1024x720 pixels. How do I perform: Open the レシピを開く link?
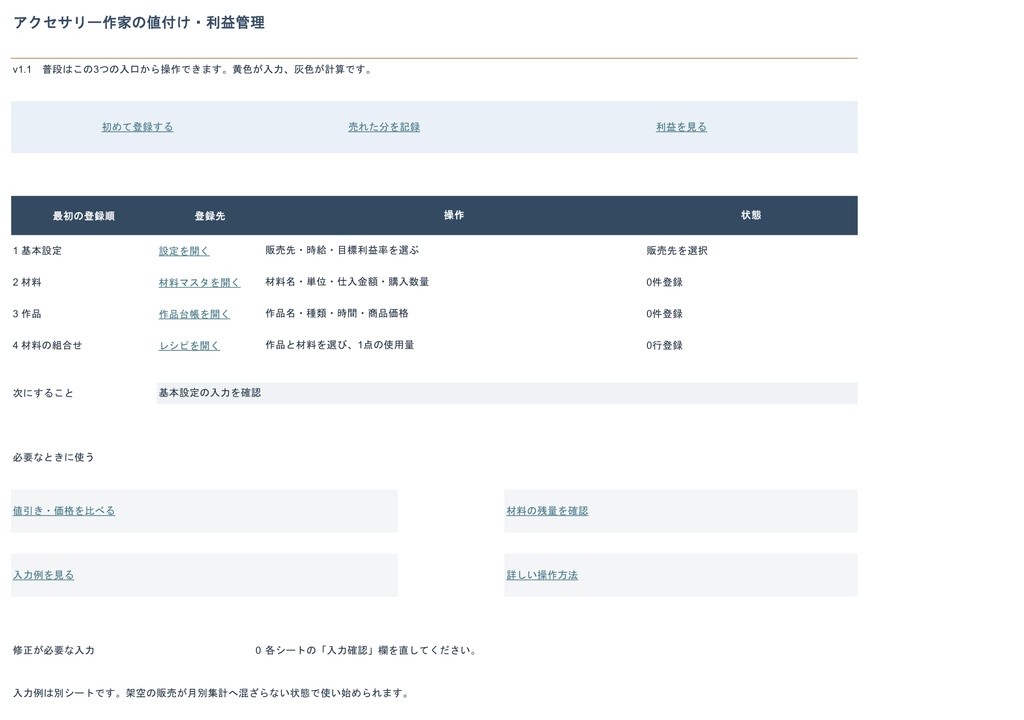coord(189,345)
